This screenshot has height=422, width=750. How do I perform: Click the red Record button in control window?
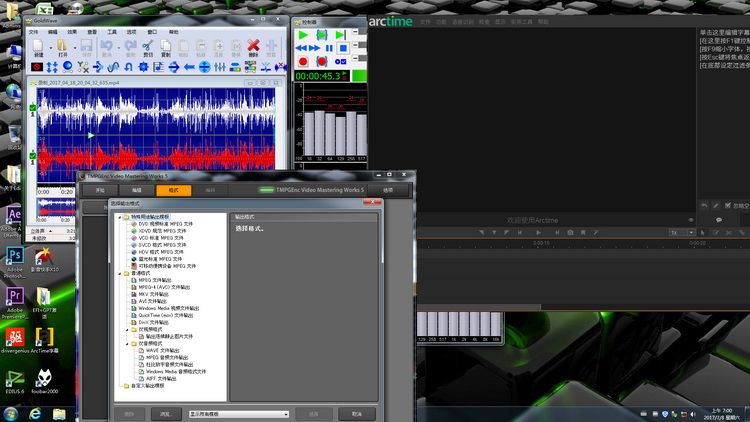(303, 62)
